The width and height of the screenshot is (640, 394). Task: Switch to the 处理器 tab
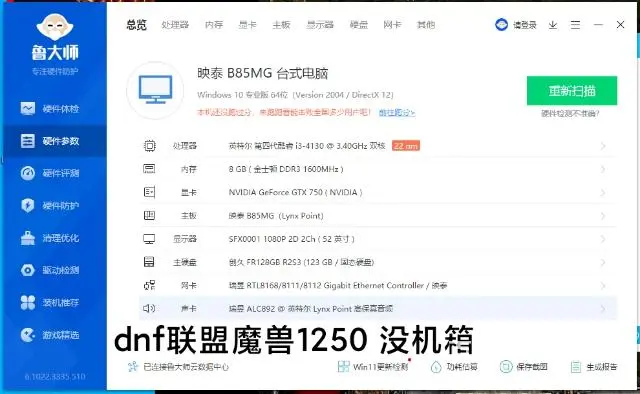pos(175,25)
